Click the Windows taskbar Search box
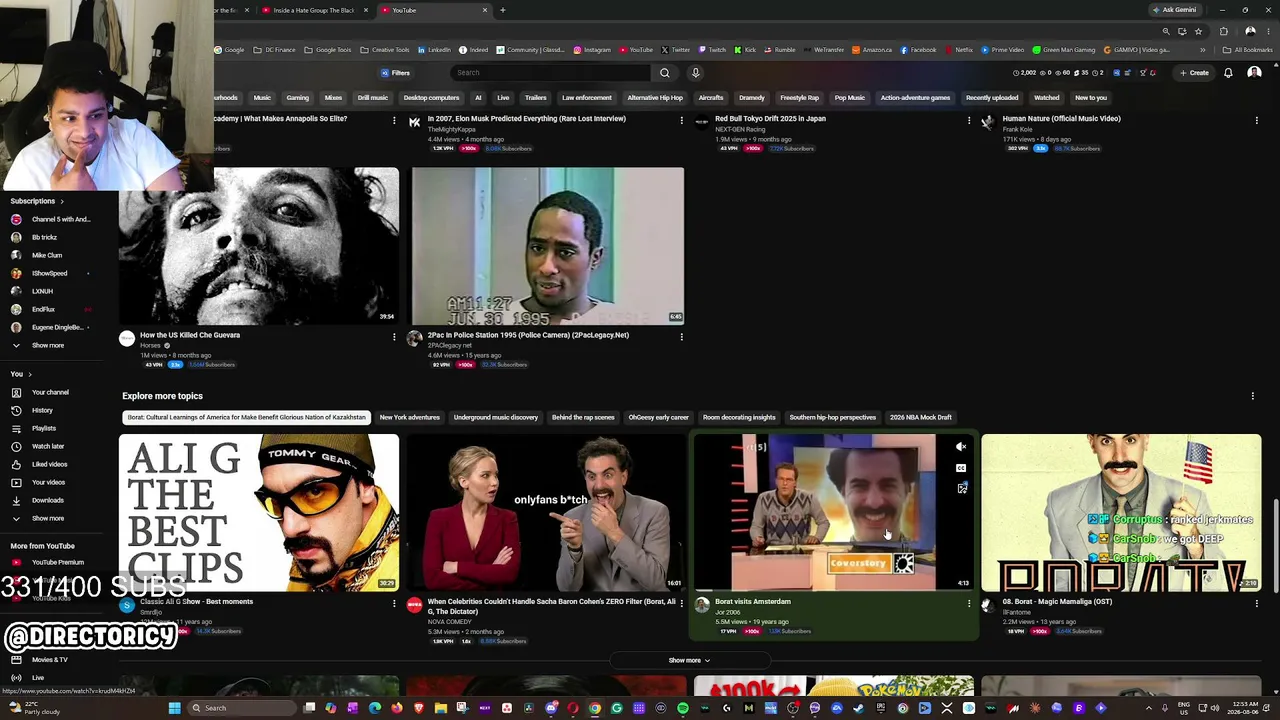The width and height of the screenshot is (1280, 720). [x=240, y=708]
